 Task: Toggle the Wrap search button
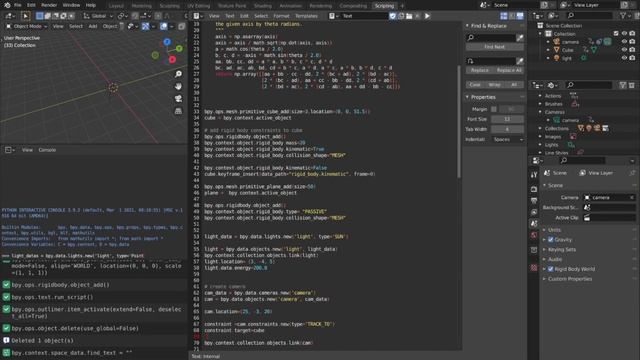click(494, 84)
